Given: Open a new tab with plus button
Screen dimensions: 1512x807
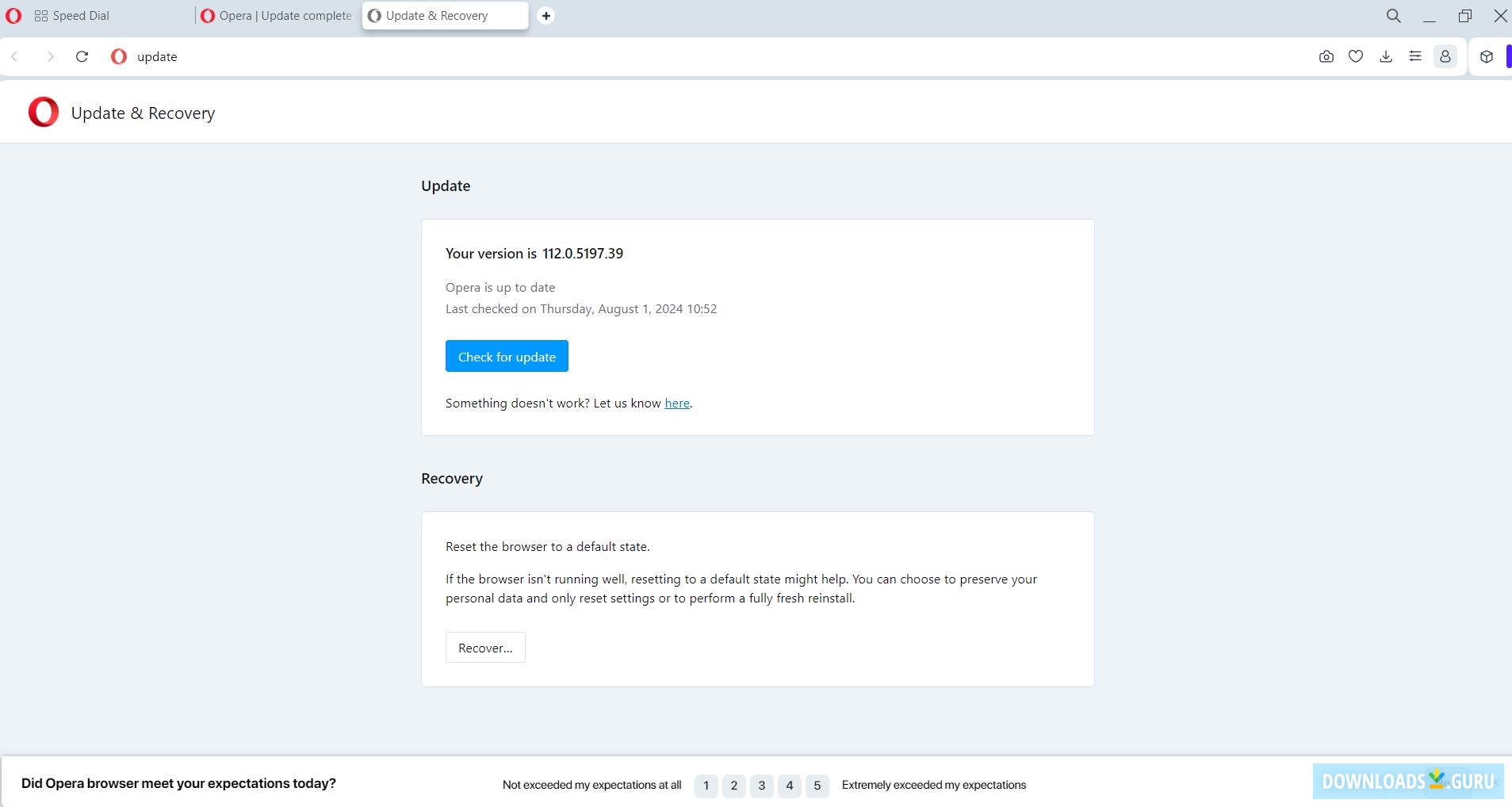Looking at the screenshot, I should coord(546,16).
